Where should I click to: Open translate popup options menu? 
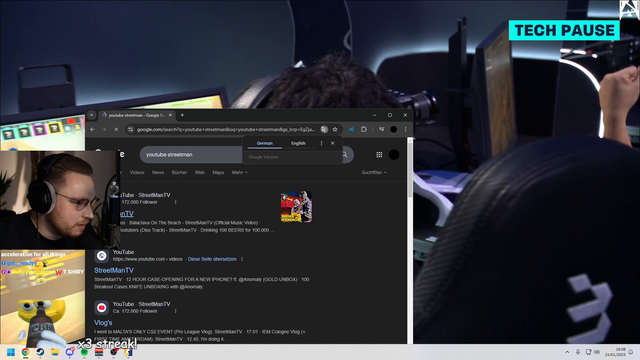(321, 143)
